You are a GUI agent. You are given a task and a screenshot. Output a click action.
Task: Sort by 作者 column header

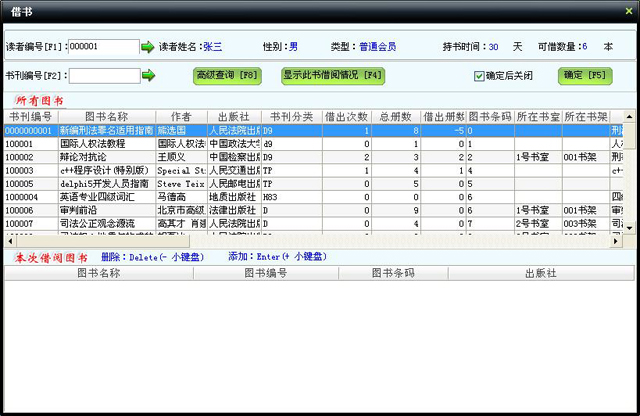pyautogui.click(x=180, y=117)
